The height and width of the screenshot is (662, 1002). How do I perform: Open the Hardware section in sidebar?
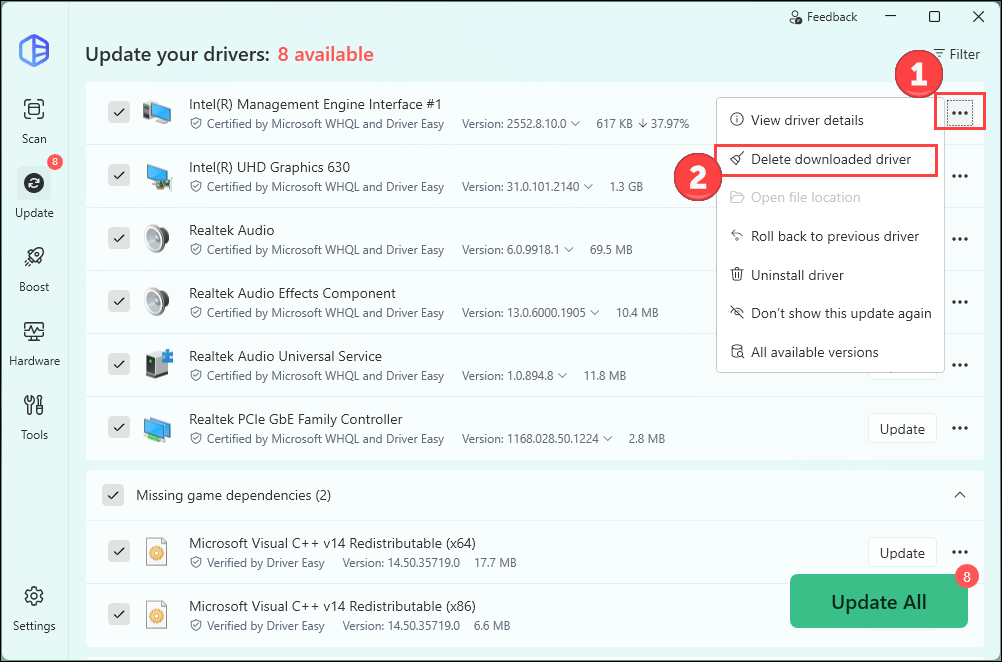34,341
